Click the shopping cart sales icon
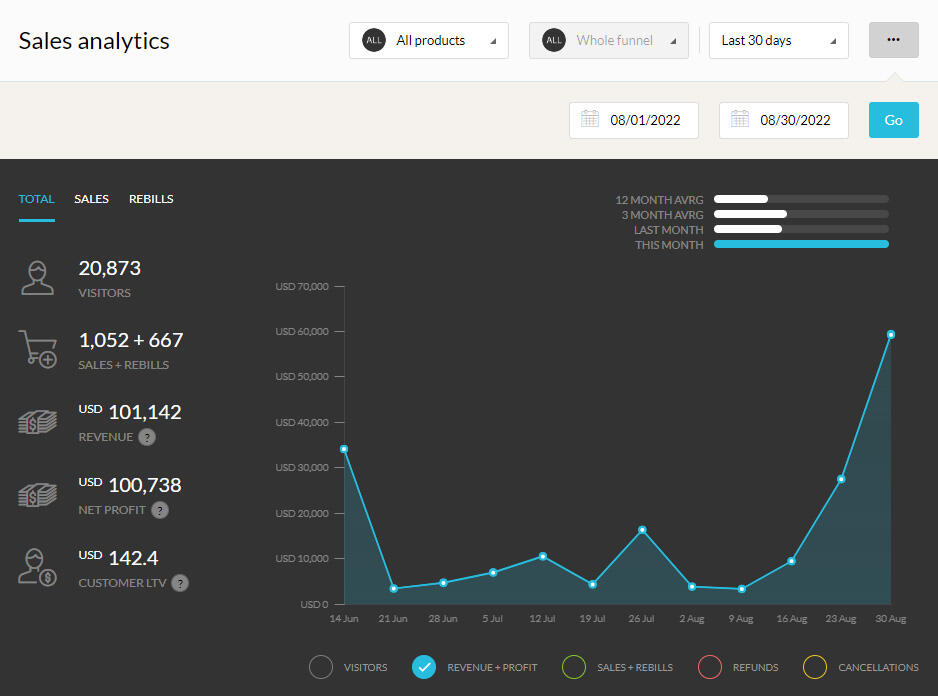The height and width of the screenshot is (696, 938). coord(38,349)
